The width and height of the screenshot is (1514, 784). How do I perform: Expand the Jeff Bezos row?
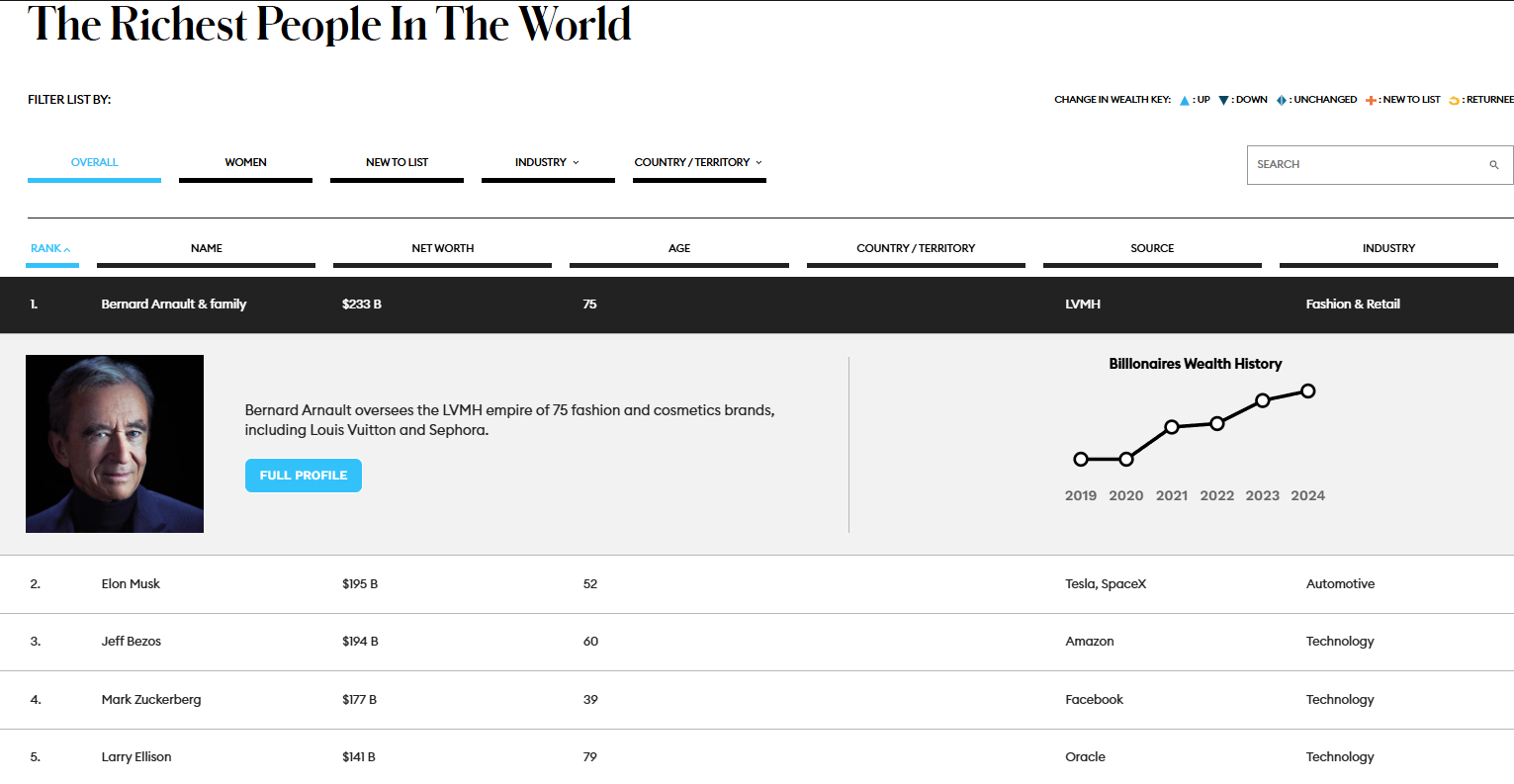point(757,642)
